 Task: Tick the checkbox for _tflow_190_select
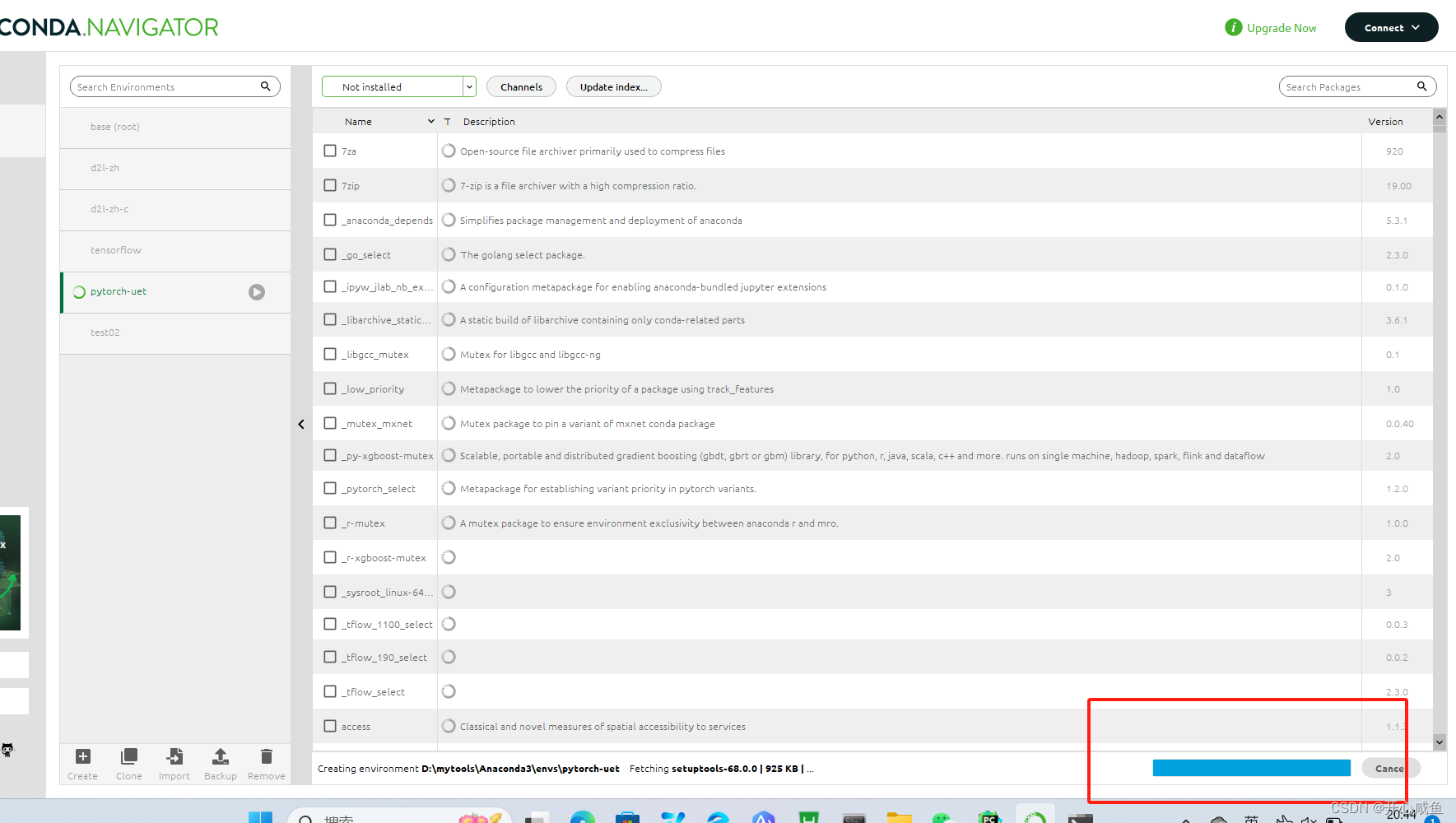pyautogui.click(x=330, y=657)
